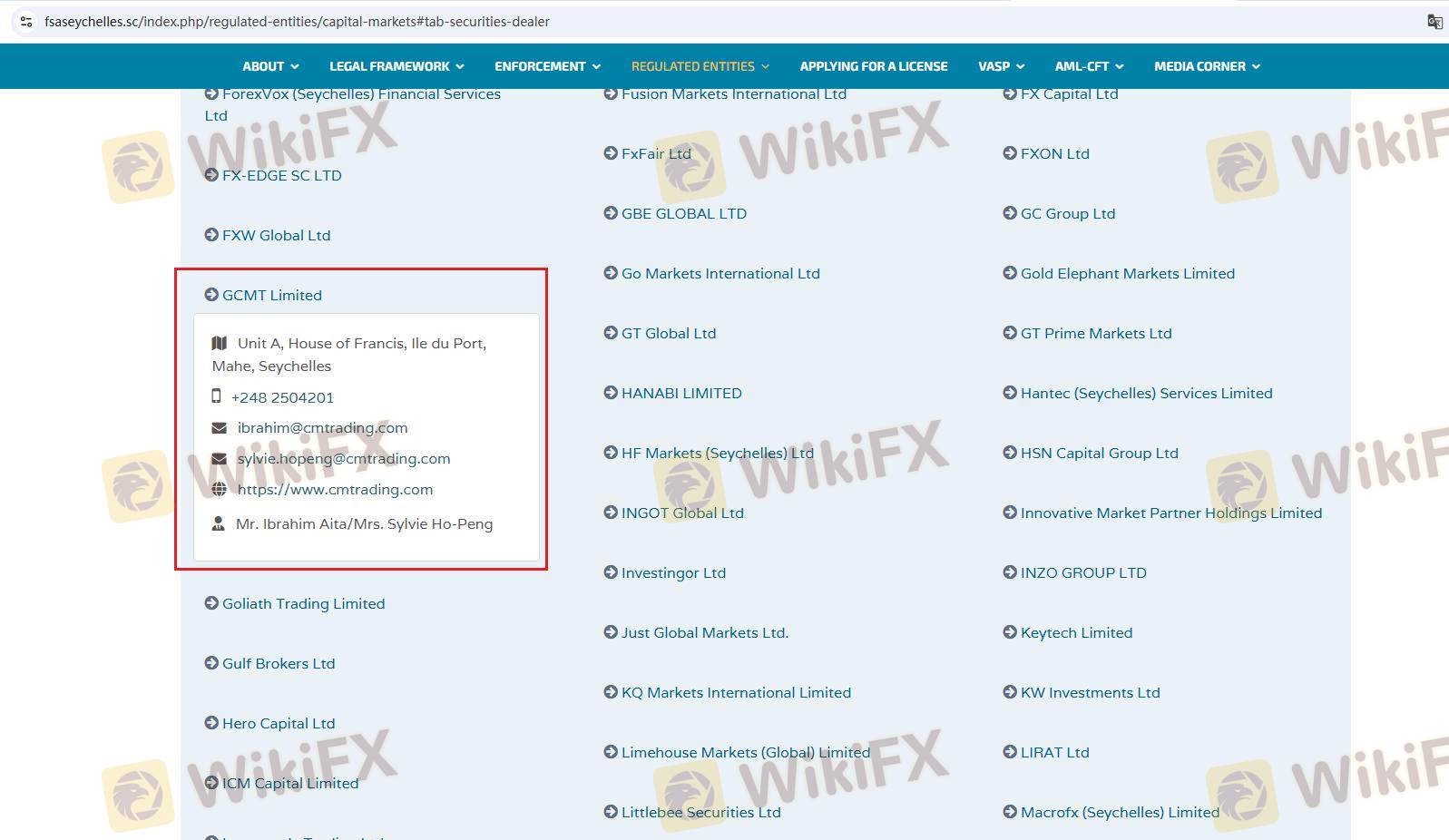Expand the Goliath Trading Limited entry

click(x=303, y=604)
